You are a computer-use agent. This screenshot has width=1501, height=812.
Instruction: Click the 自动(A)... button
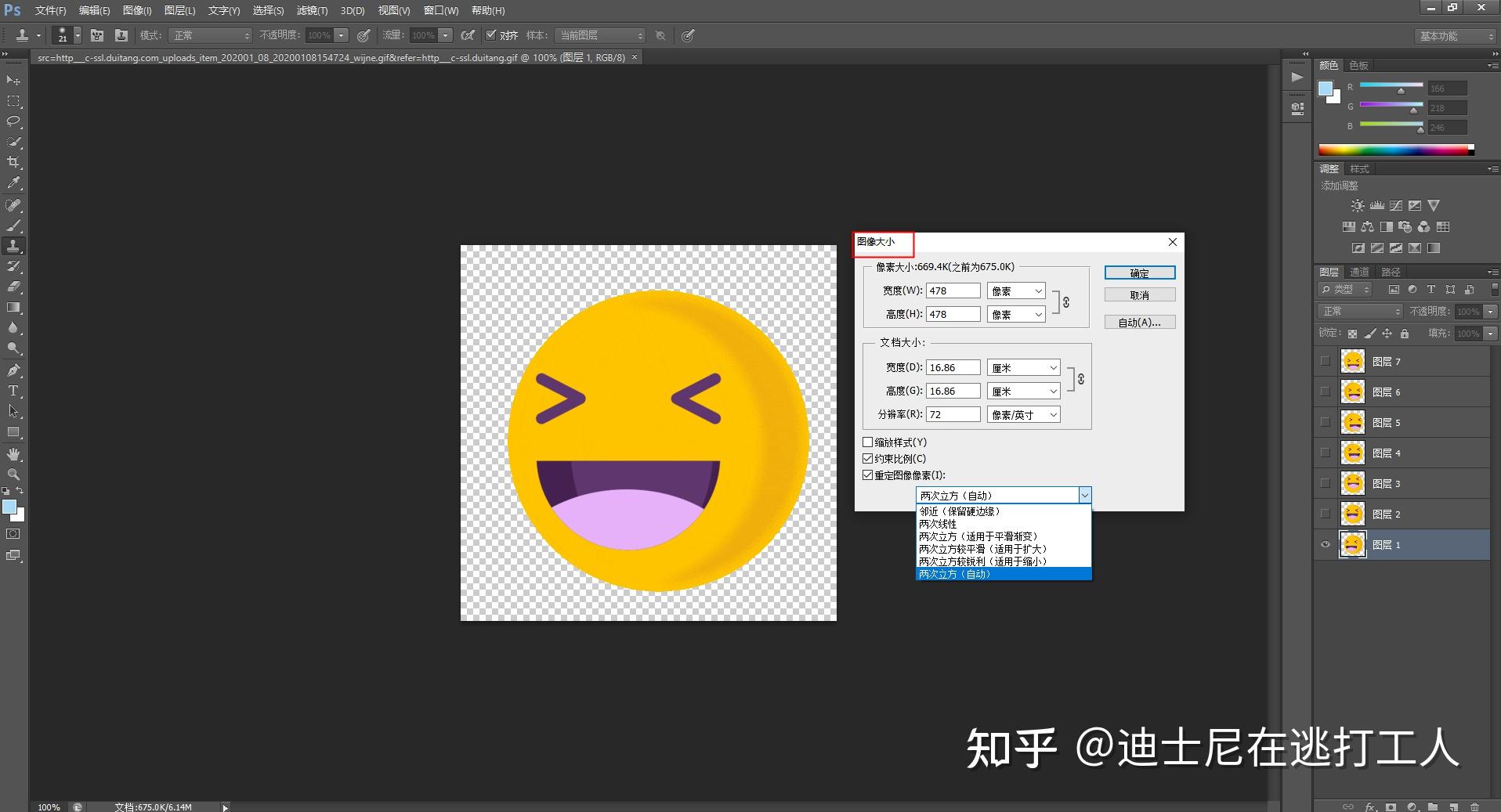click(x=1139, y=323)
